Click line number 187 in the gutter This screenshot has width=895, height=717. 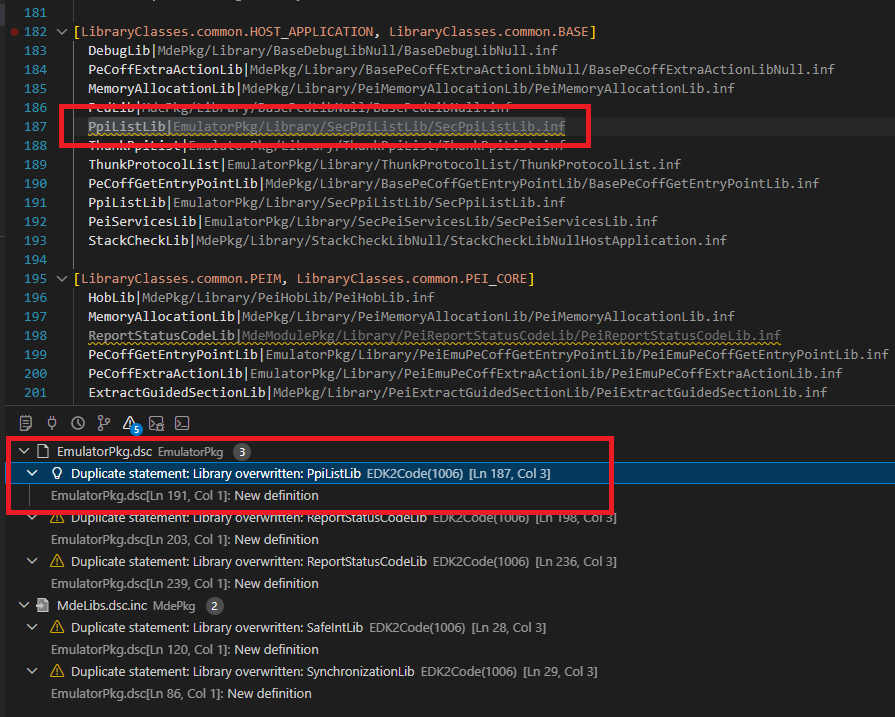35,127
